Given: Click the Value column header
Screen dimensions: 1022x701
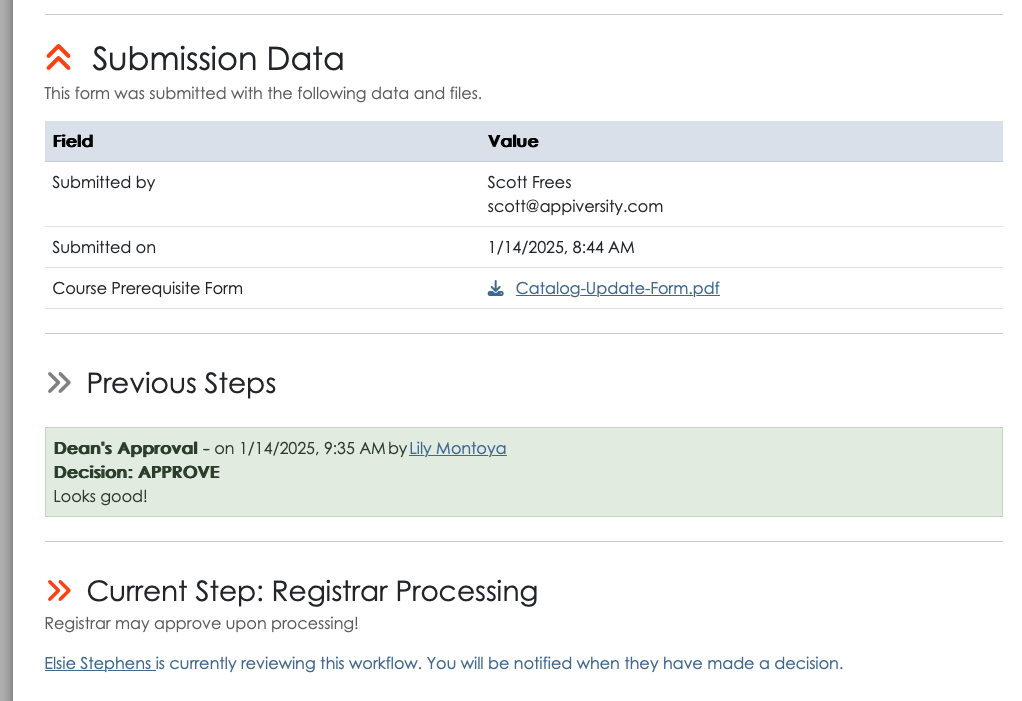Looking at the screenshot, I should [x=513, y=141].
